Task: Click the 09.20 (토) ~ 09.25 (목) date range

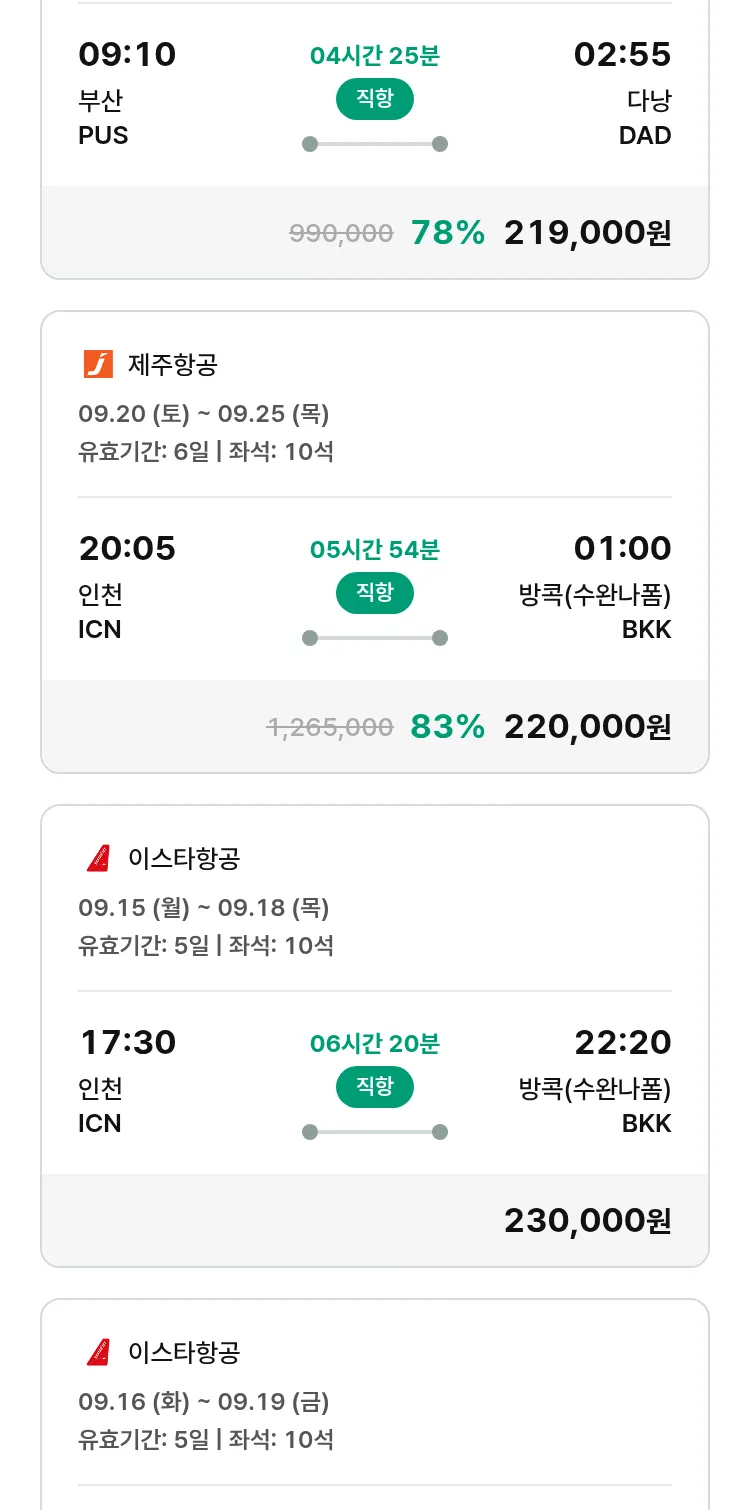Action: coord(204,414)
